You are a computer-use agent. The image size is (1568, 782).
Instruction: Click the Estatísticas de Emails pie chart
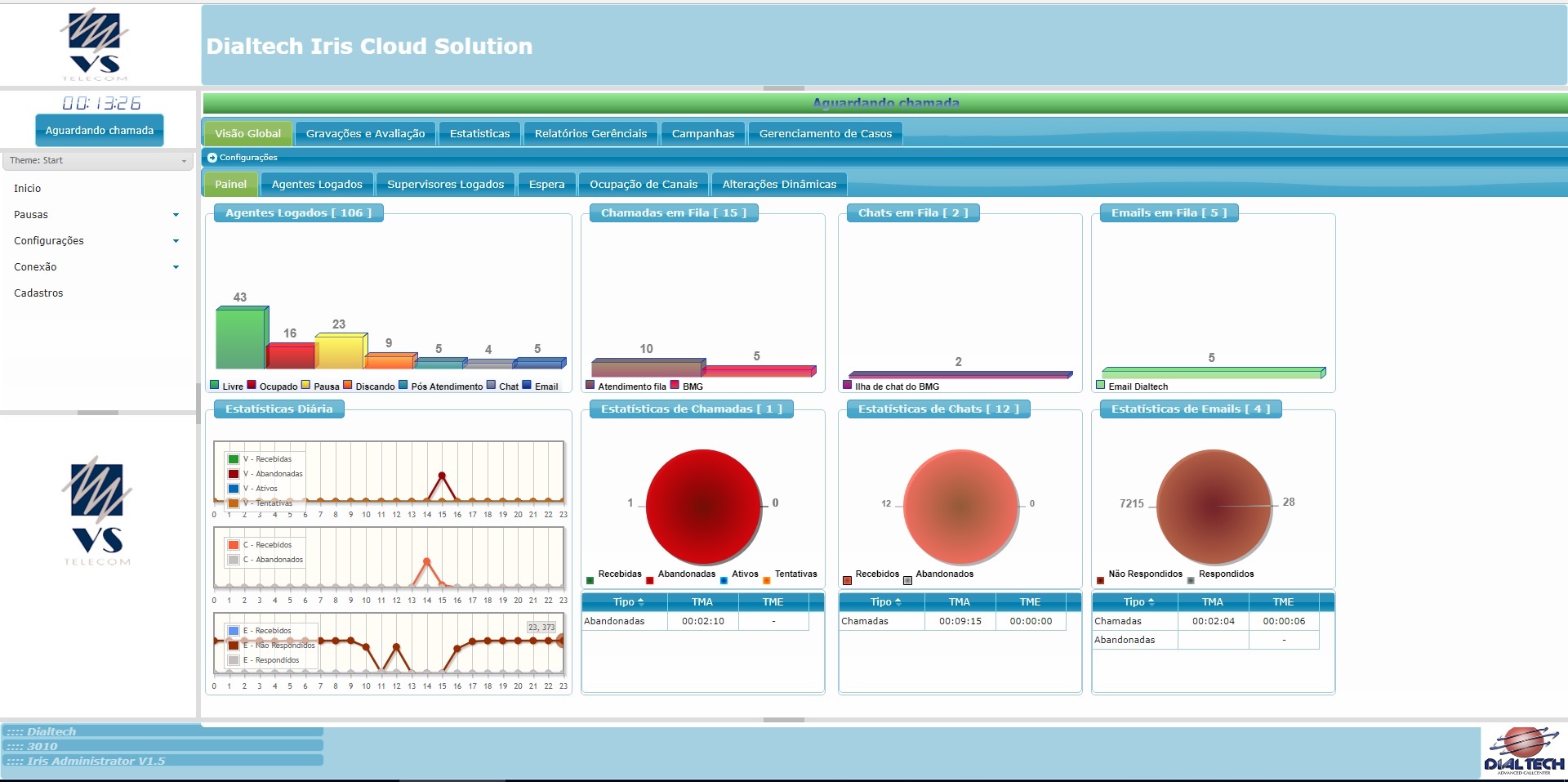(1214, 507)
